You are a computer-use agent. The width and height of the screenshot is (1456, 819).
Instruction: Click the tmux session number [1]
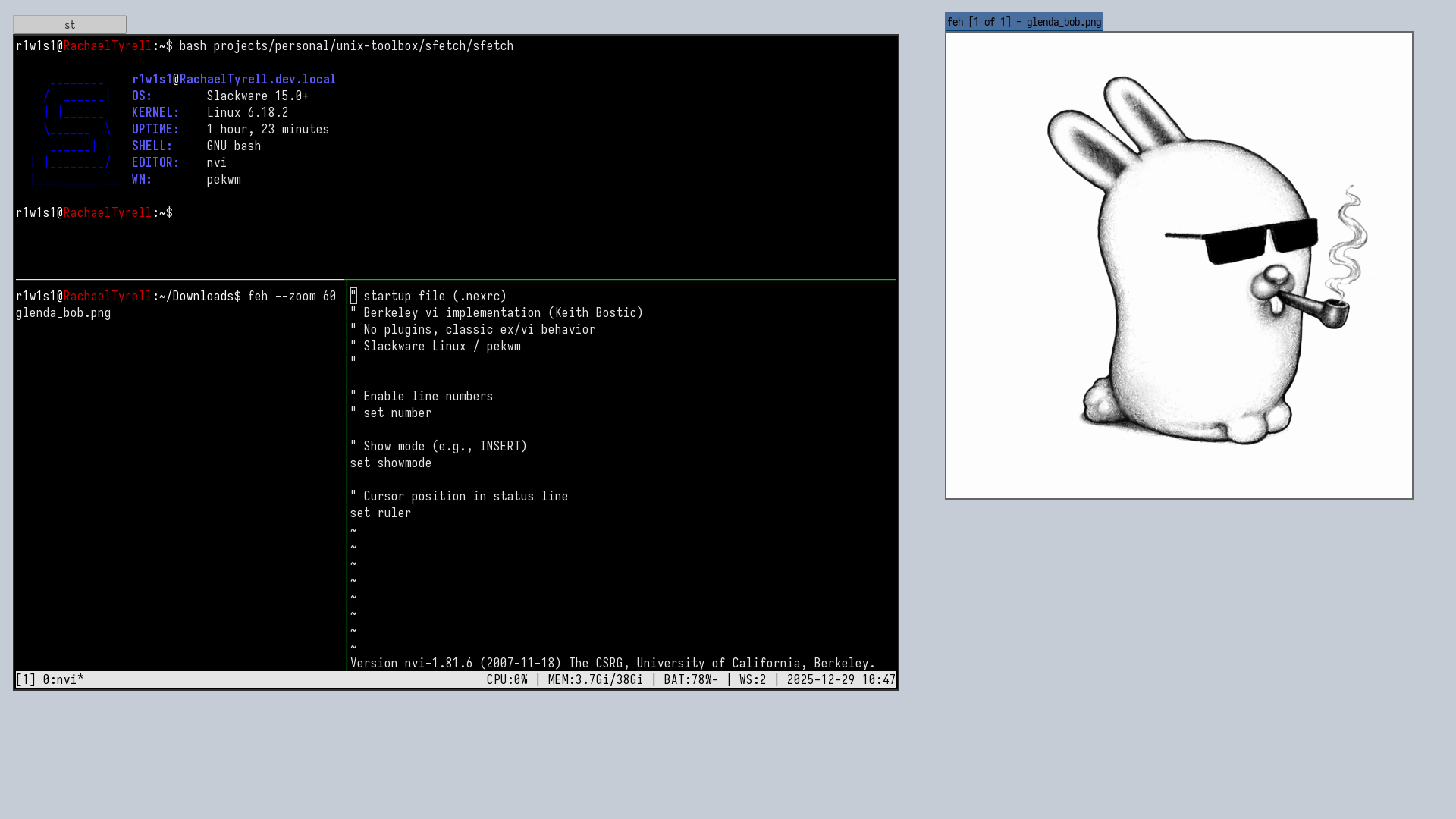pos(26,679)
